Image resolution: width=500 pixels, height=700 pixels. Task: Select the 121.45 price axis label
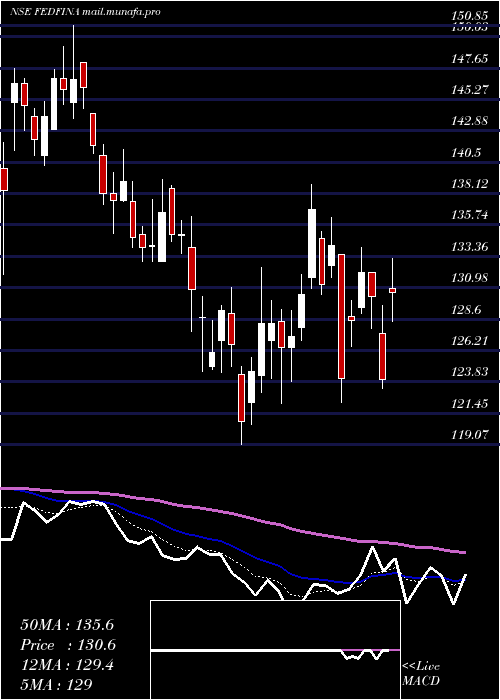pos(469,404)
